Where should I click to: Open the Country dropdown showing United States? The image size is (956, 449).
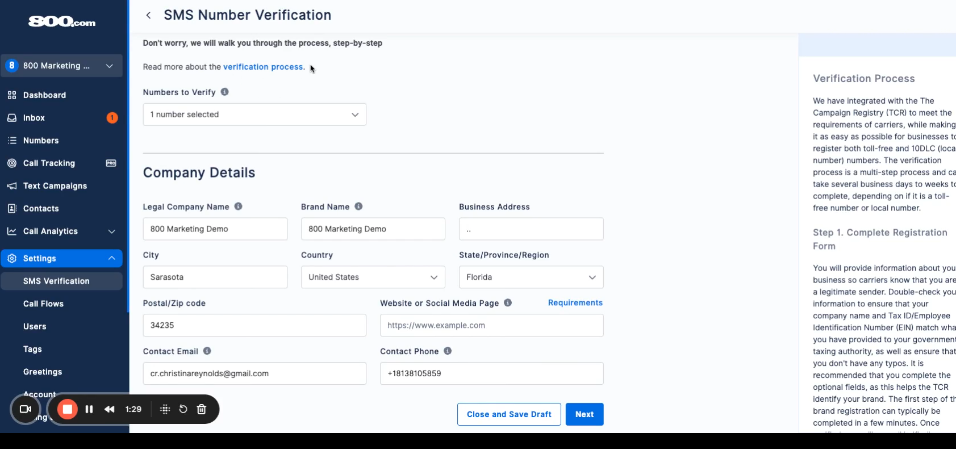tap(373, 277)
